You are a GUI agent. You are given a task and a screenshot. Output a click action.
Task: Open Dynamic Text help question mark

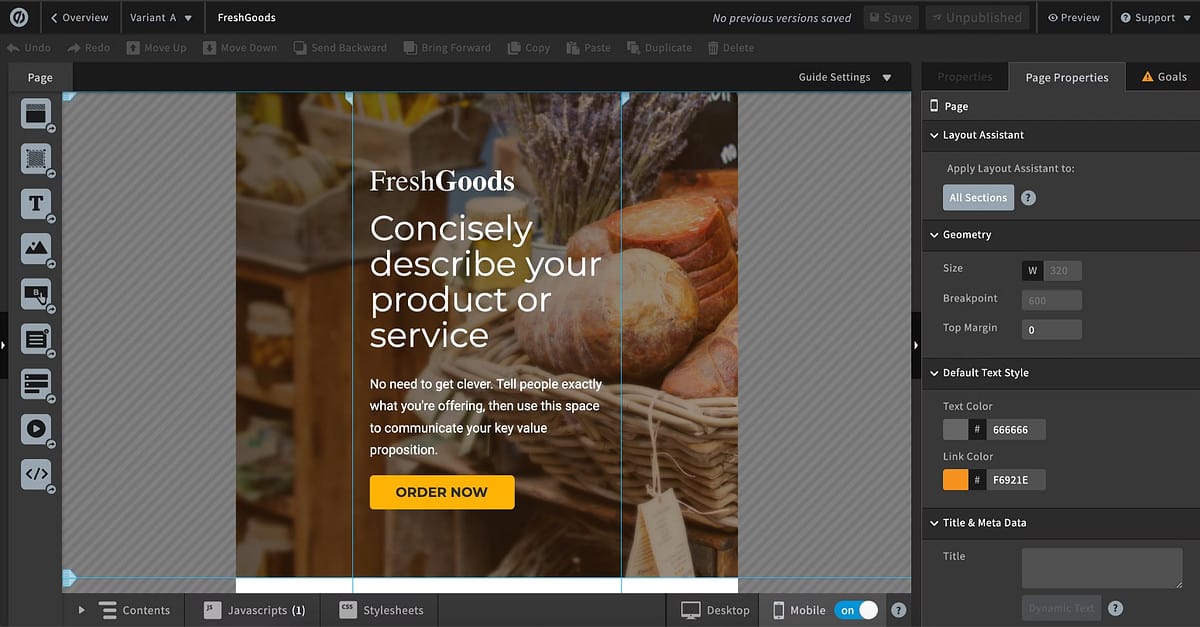point(1115,608)
